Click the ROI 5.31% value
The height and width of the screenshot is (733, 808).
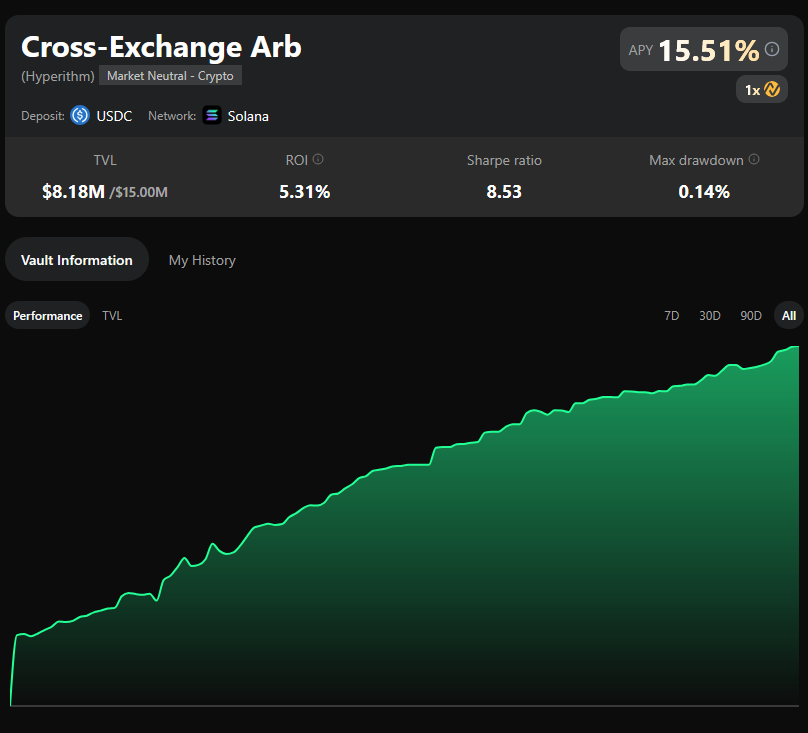pyautogui.click(x=305, y=192)
